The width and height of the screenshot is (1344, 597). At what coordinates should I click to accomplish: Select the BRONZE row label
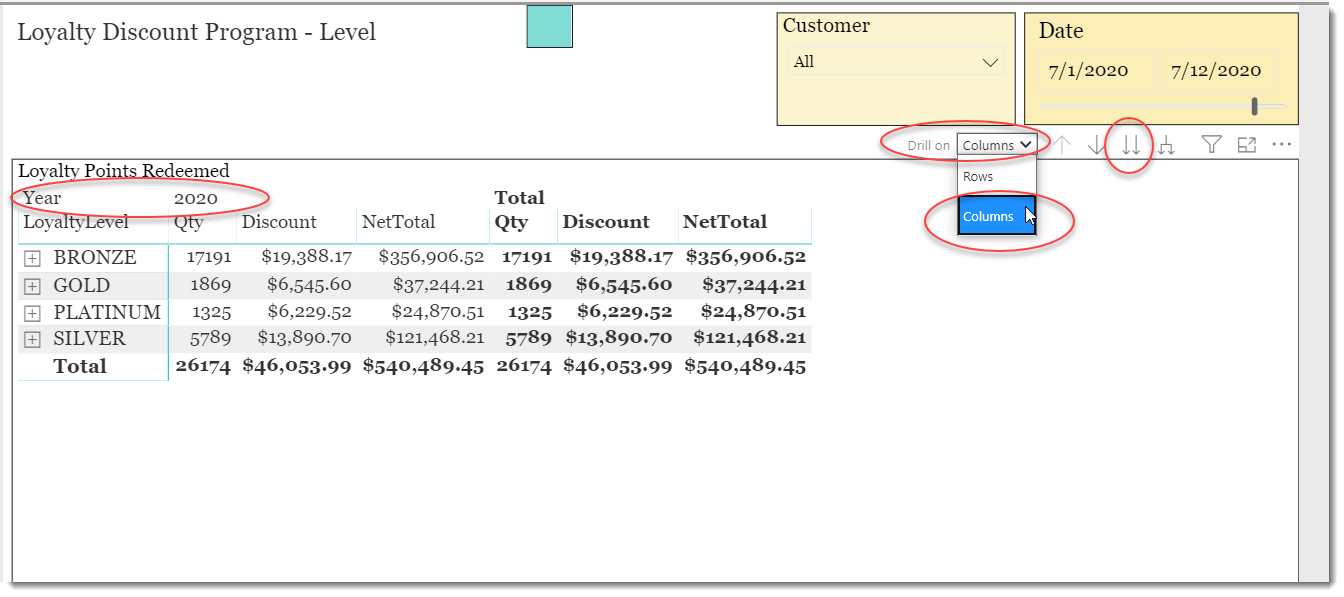(95, 258)
